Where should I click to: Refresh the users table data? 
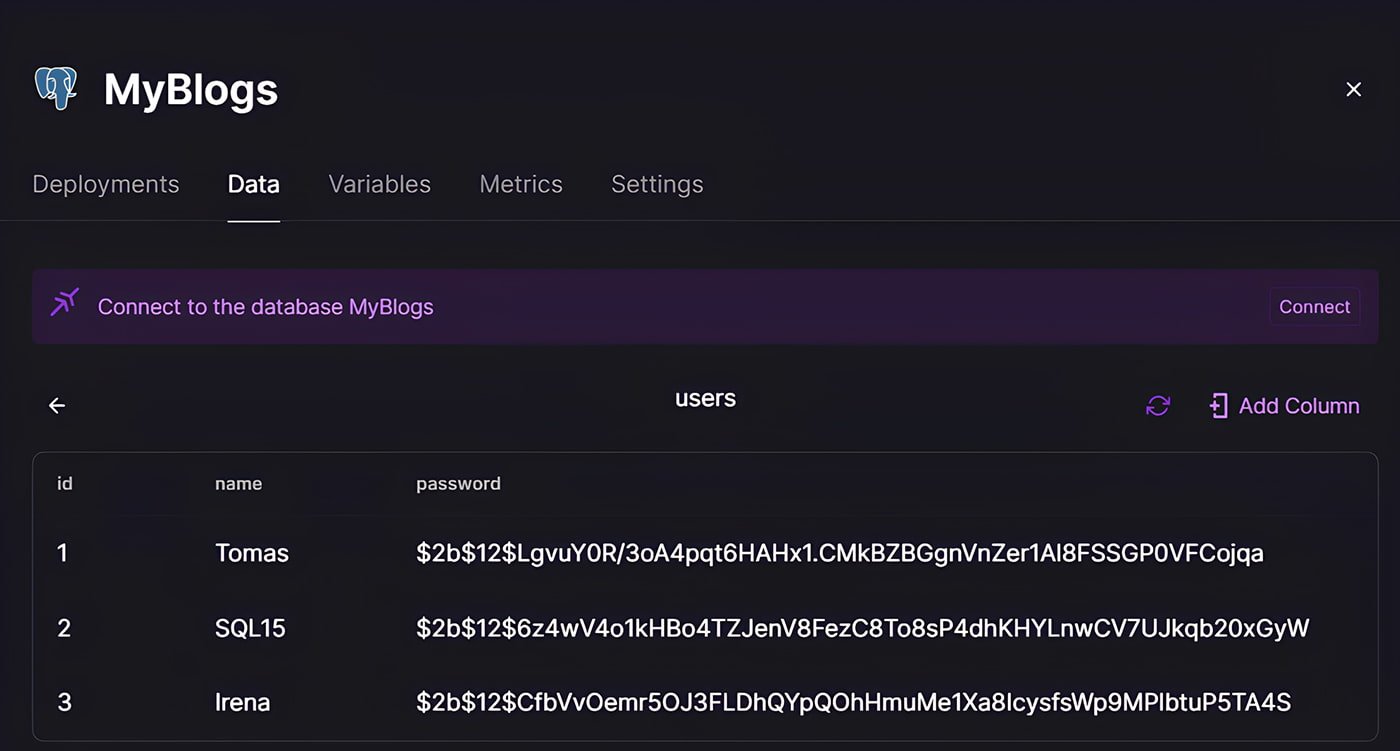tap(1158, 406)
